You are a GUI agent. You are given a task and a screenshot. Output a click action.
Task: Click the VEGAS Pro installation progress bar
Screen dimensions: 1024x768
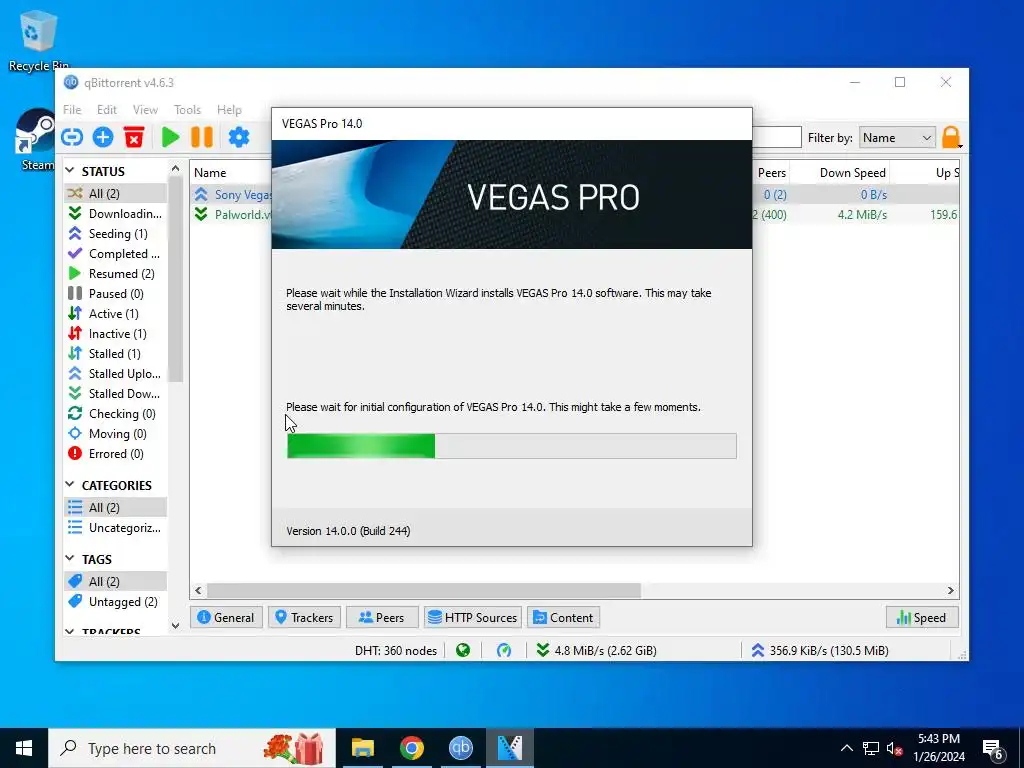[x=511, y=446]
